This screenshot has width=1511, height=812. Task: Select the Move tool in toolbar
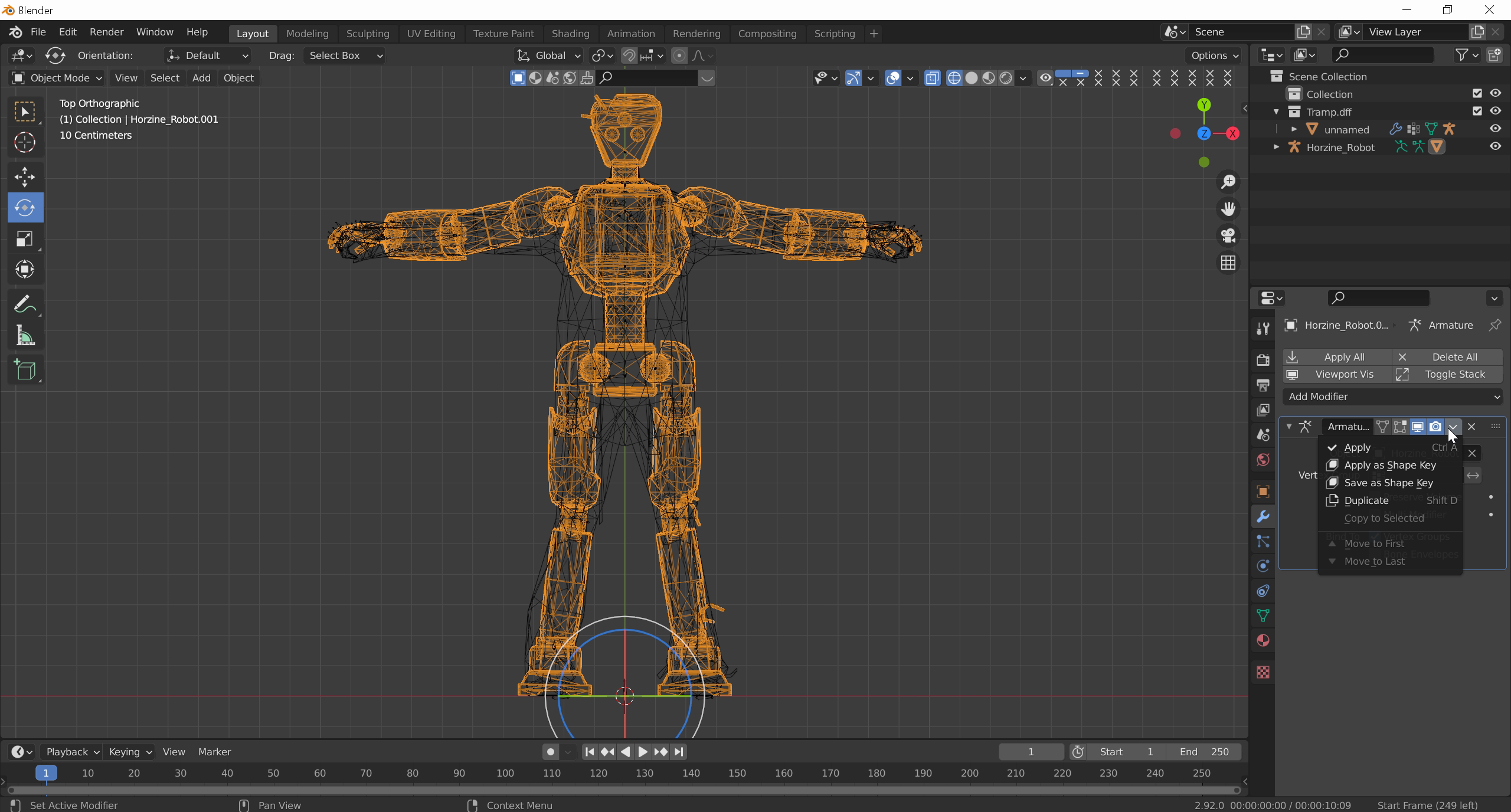pyautogui.click(x=25, y=176)
